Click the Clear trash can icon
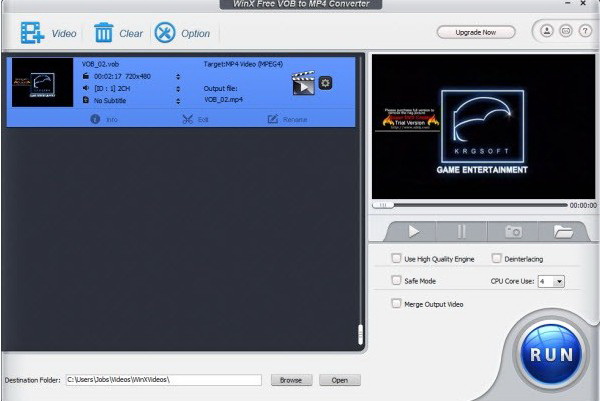The image size is (600, 401). coord(103,33)
